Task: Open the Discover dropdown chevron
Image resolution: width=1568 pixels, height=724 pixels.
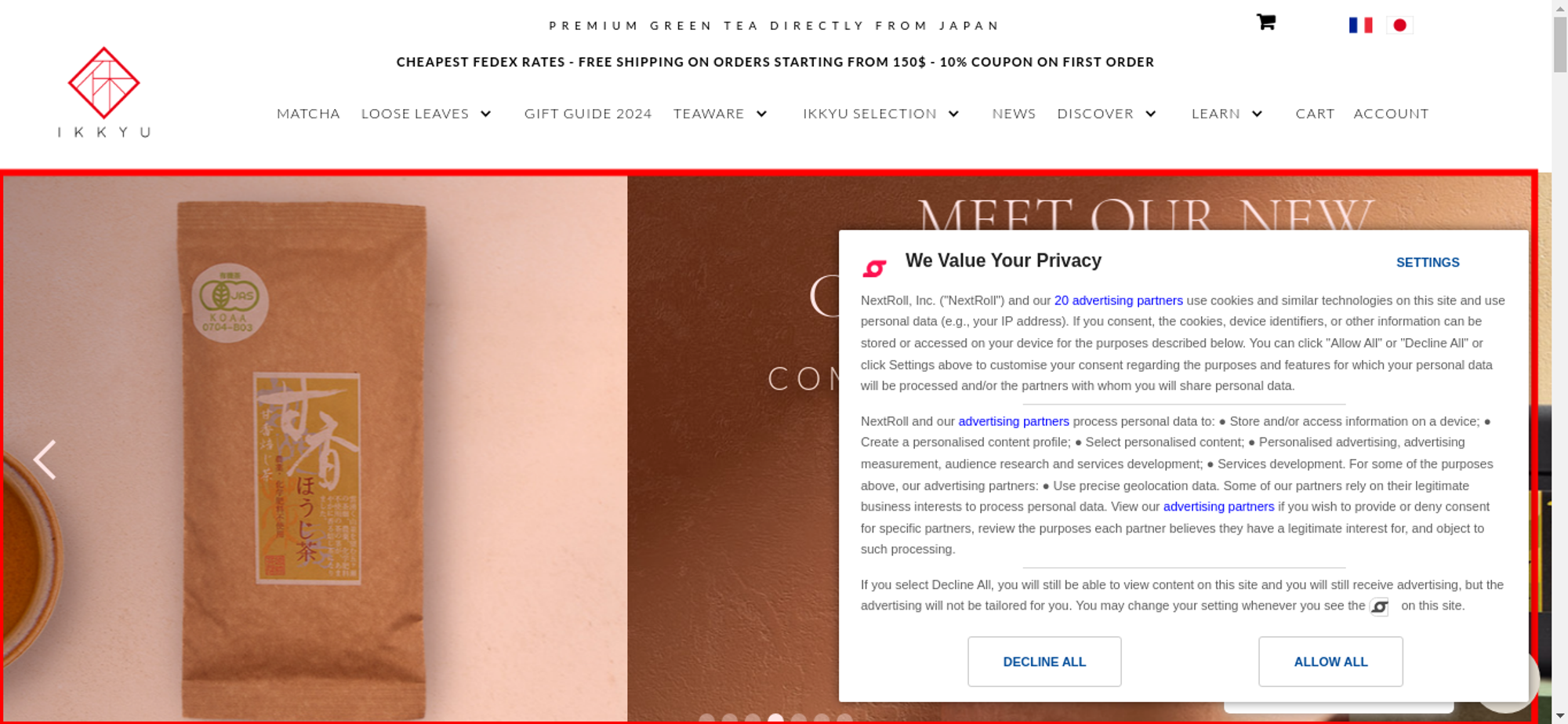Action: coord(1150,114)
